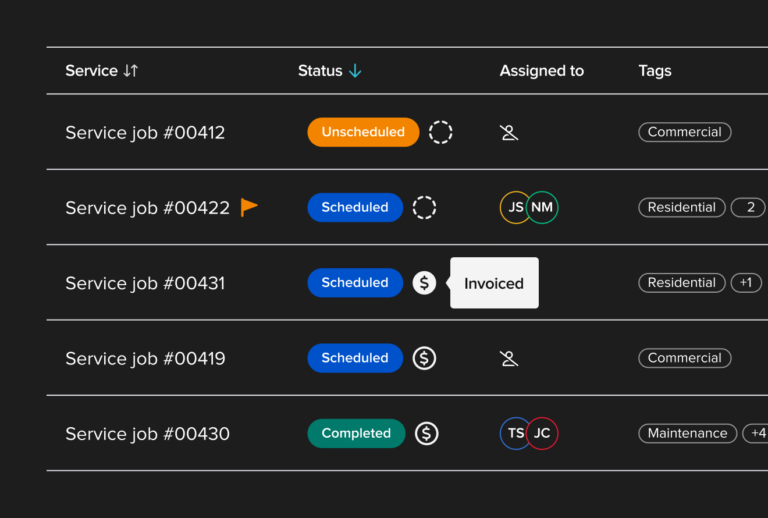Expand the 2 tag counter on job #00422
The height and width of the screenshot is (518, 768).
749,208
